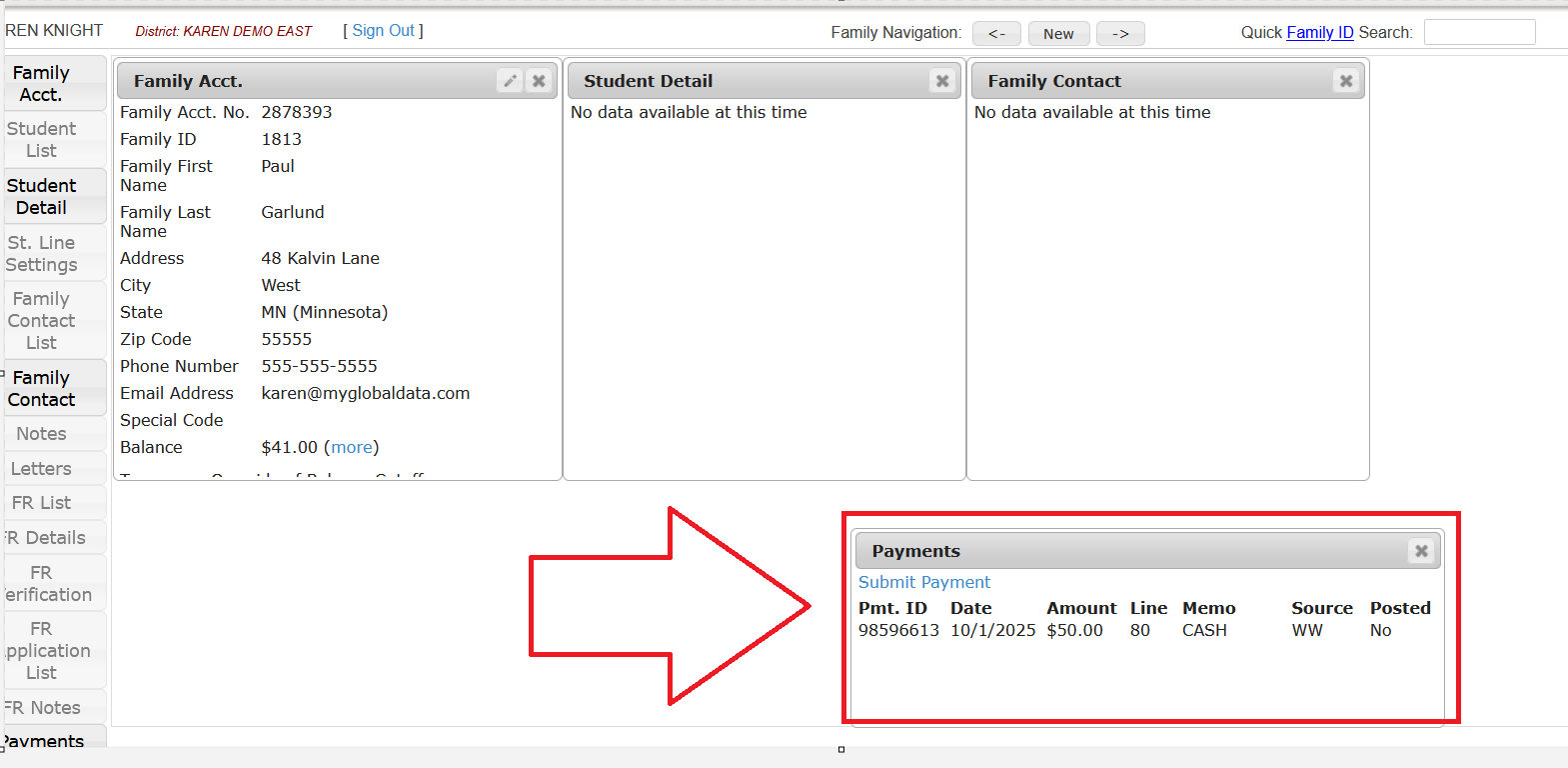Open the FR List sidebar tab

42,503
